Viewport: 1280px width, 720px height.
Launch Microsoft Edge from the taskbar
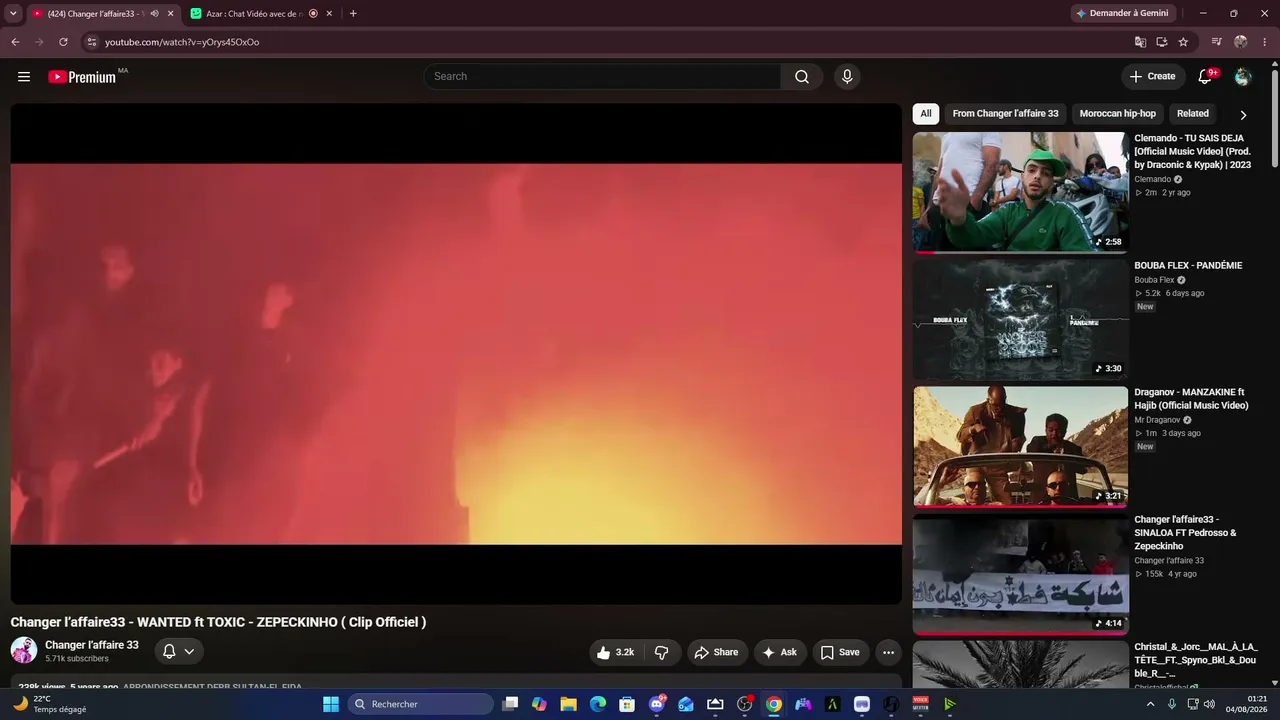pyautogui.click(x=598, y=704)
